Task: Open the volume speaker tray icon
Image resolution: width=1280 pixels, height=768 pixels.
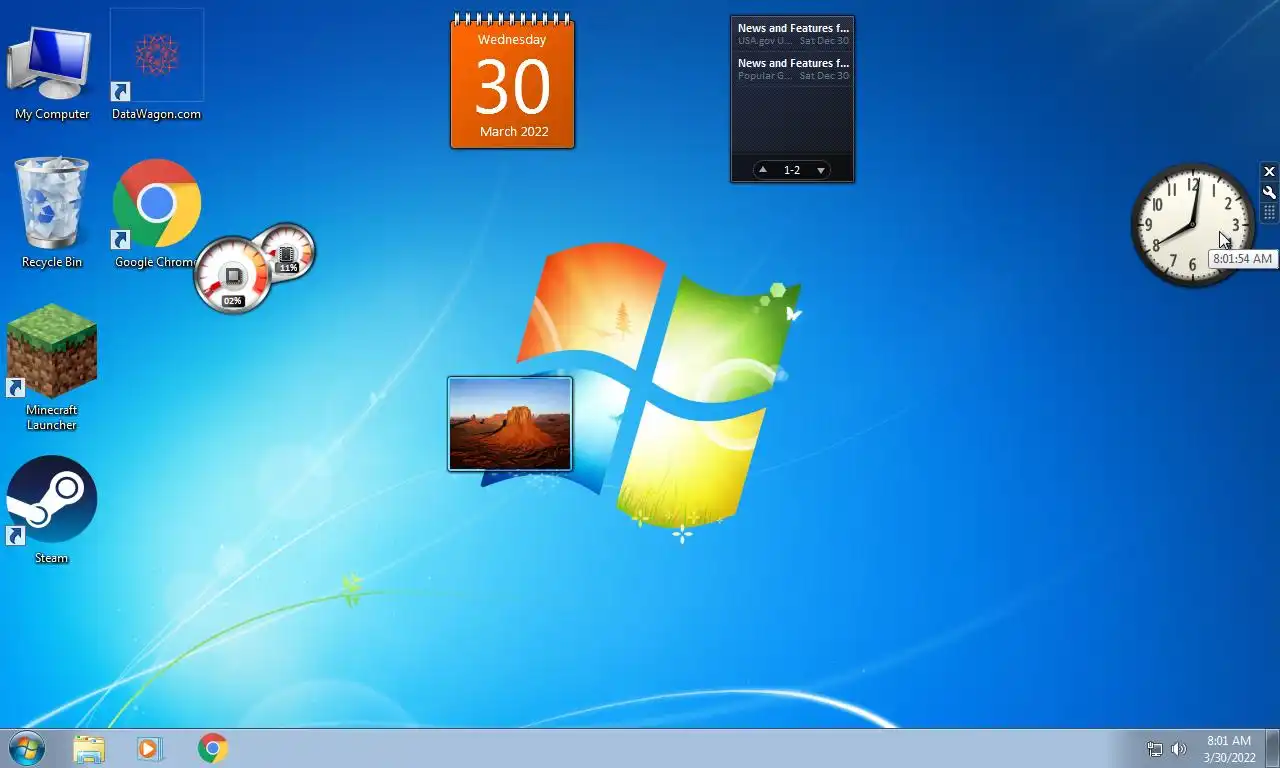Action: tap(1179, 749)
